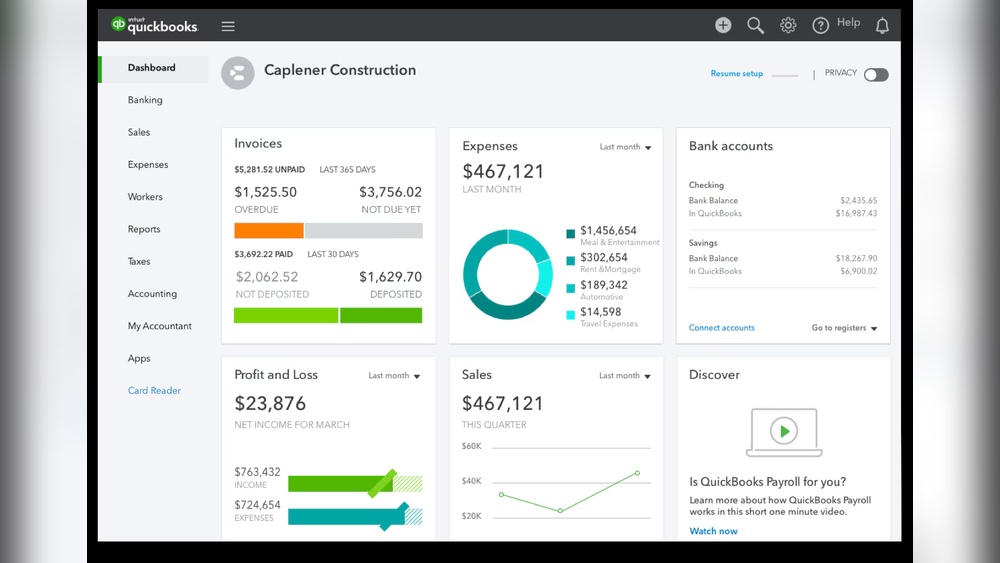The height and width of the screenshot is (563, 1000).
Task: Click the Automotive legend swatch
Action: tap(571, 288)
